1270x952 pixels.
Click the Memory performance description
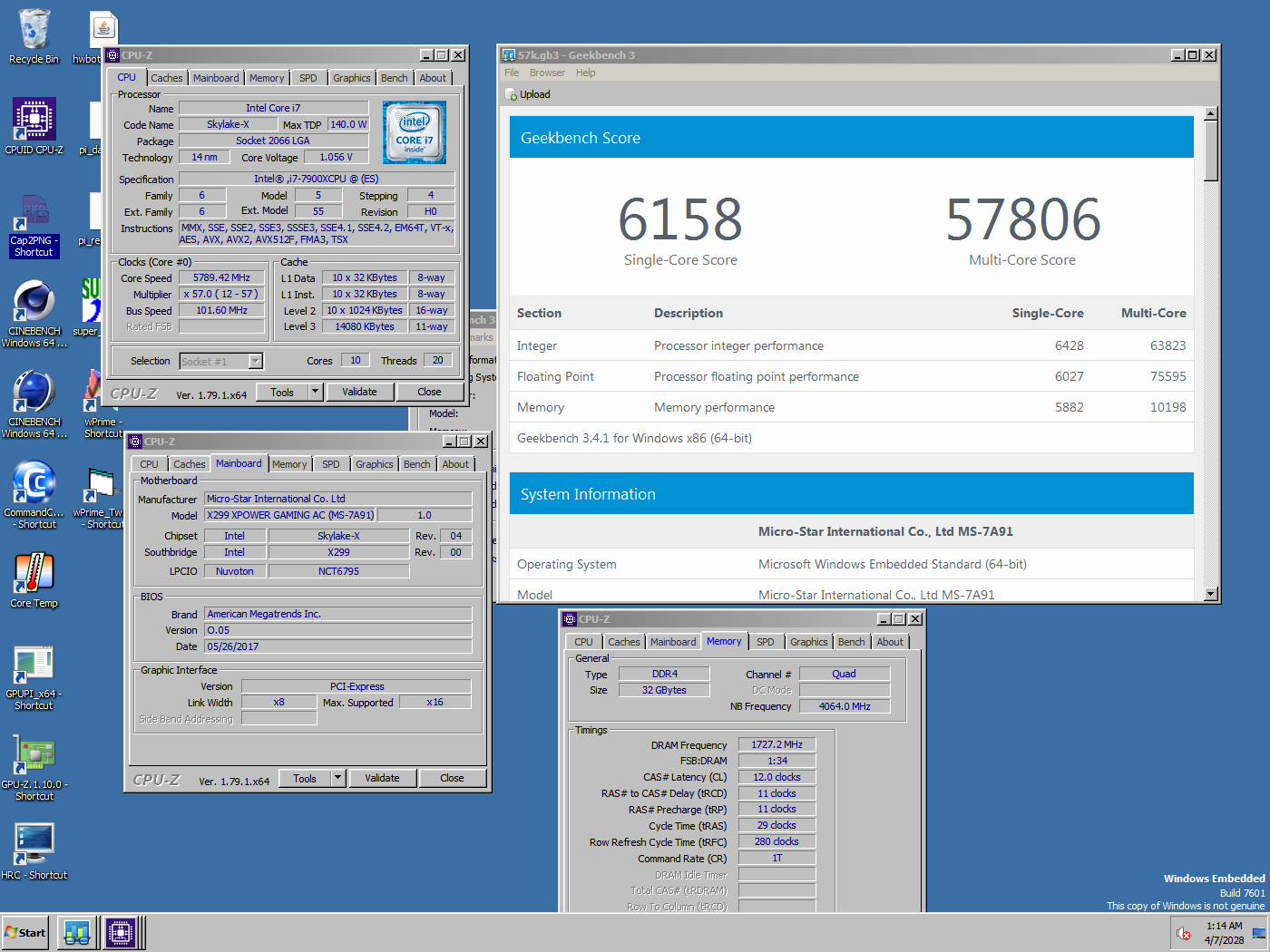click(714, 407)
